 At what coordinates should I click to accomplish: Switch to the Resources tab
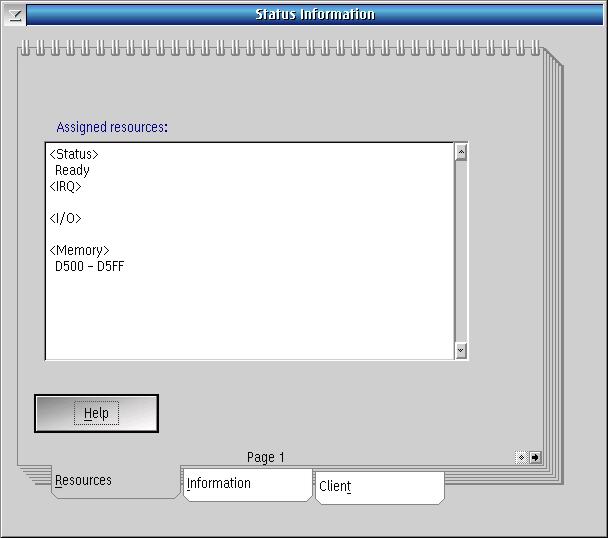point(115,481)
